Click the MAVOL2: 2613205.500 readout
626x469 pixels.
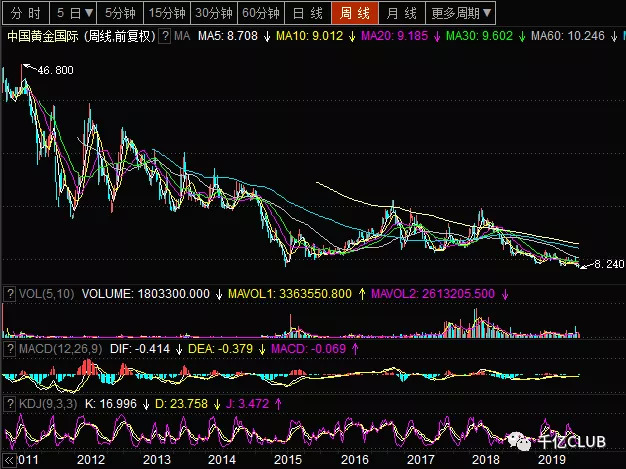click(433, 294)
